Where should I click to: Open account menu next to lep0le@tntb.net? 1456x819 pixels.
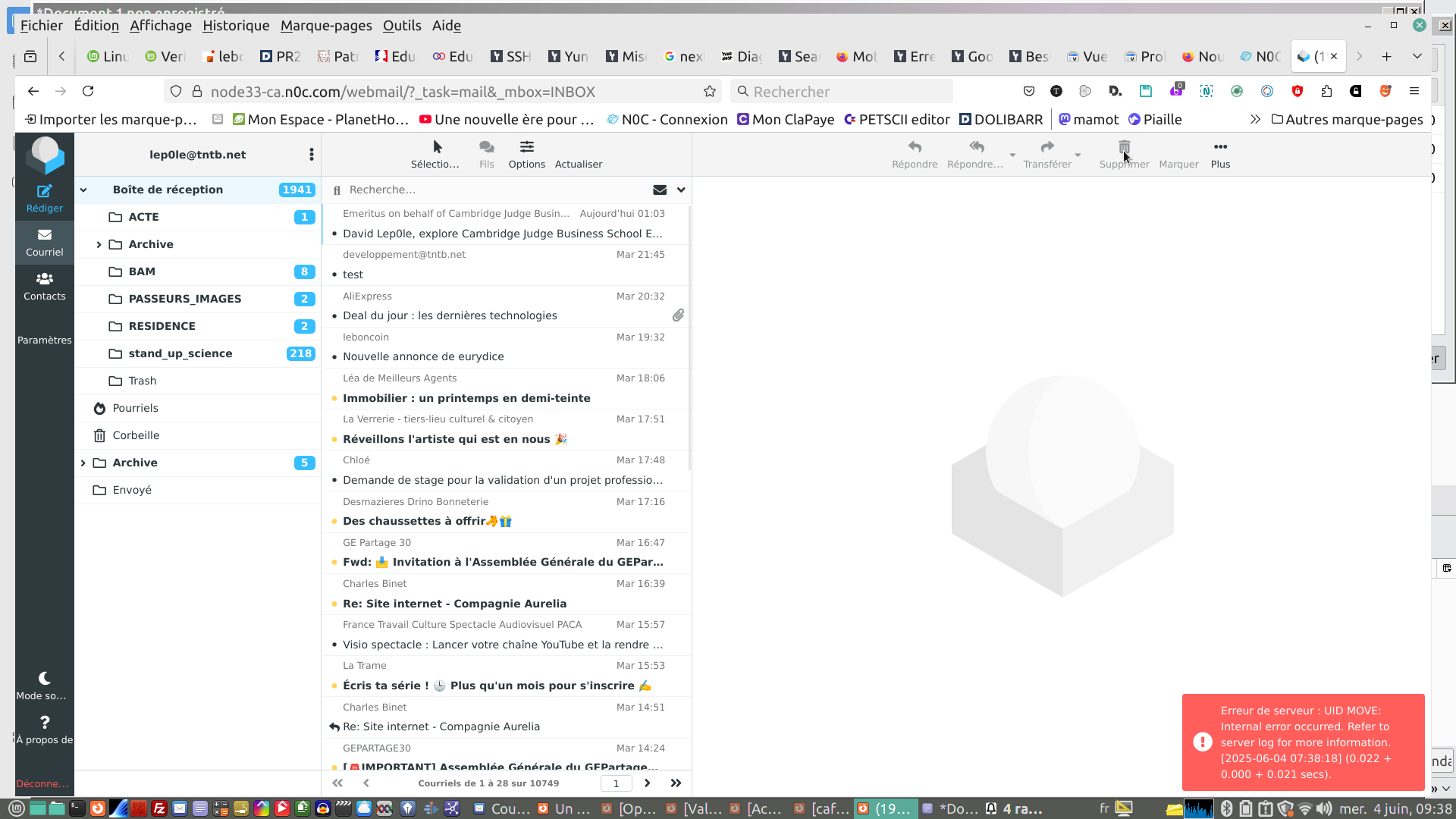311,155
